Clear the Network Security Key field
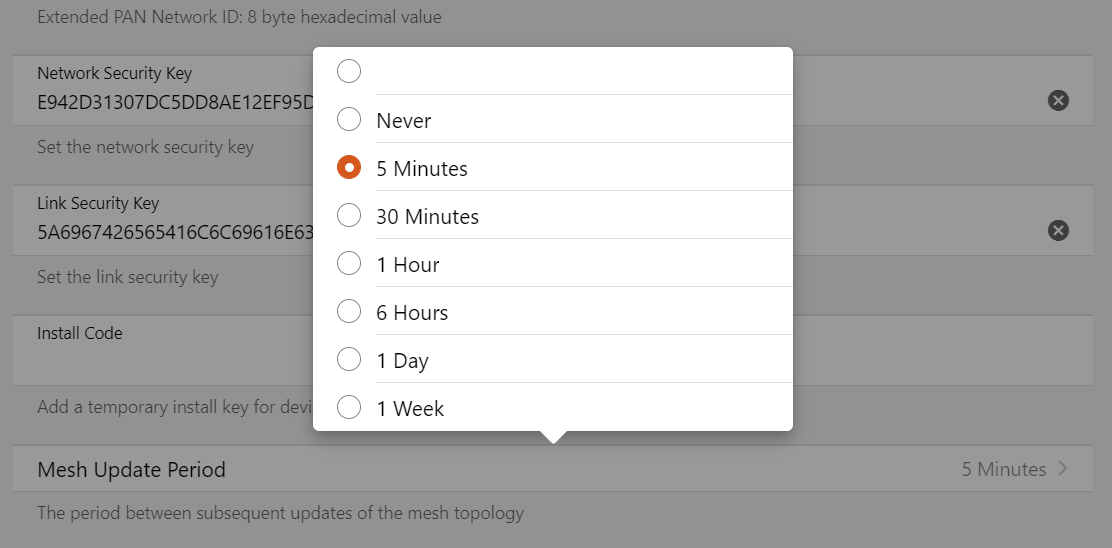 coord(1058,100)
